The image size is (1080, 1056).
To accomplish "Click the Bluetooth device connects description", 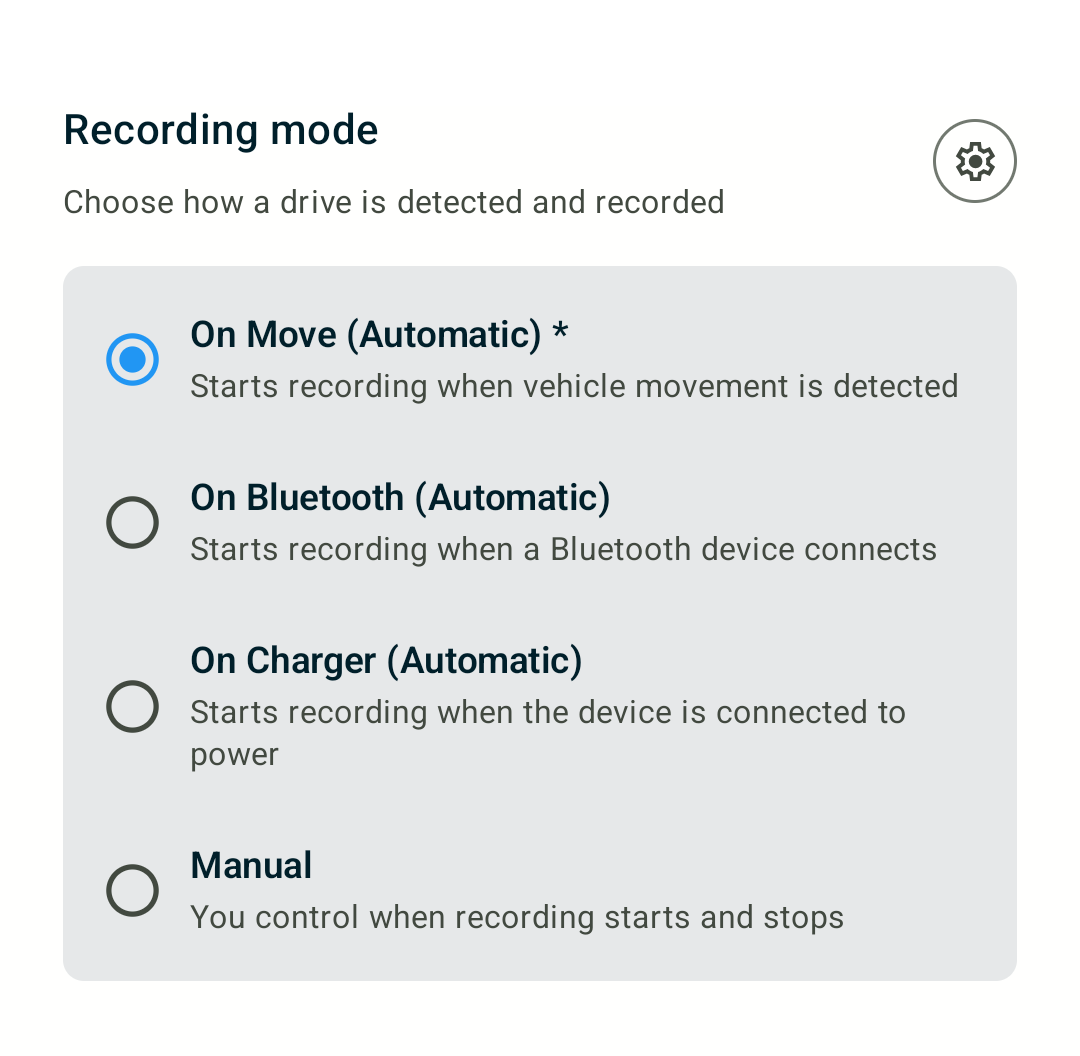I will (x=563, y=549).
